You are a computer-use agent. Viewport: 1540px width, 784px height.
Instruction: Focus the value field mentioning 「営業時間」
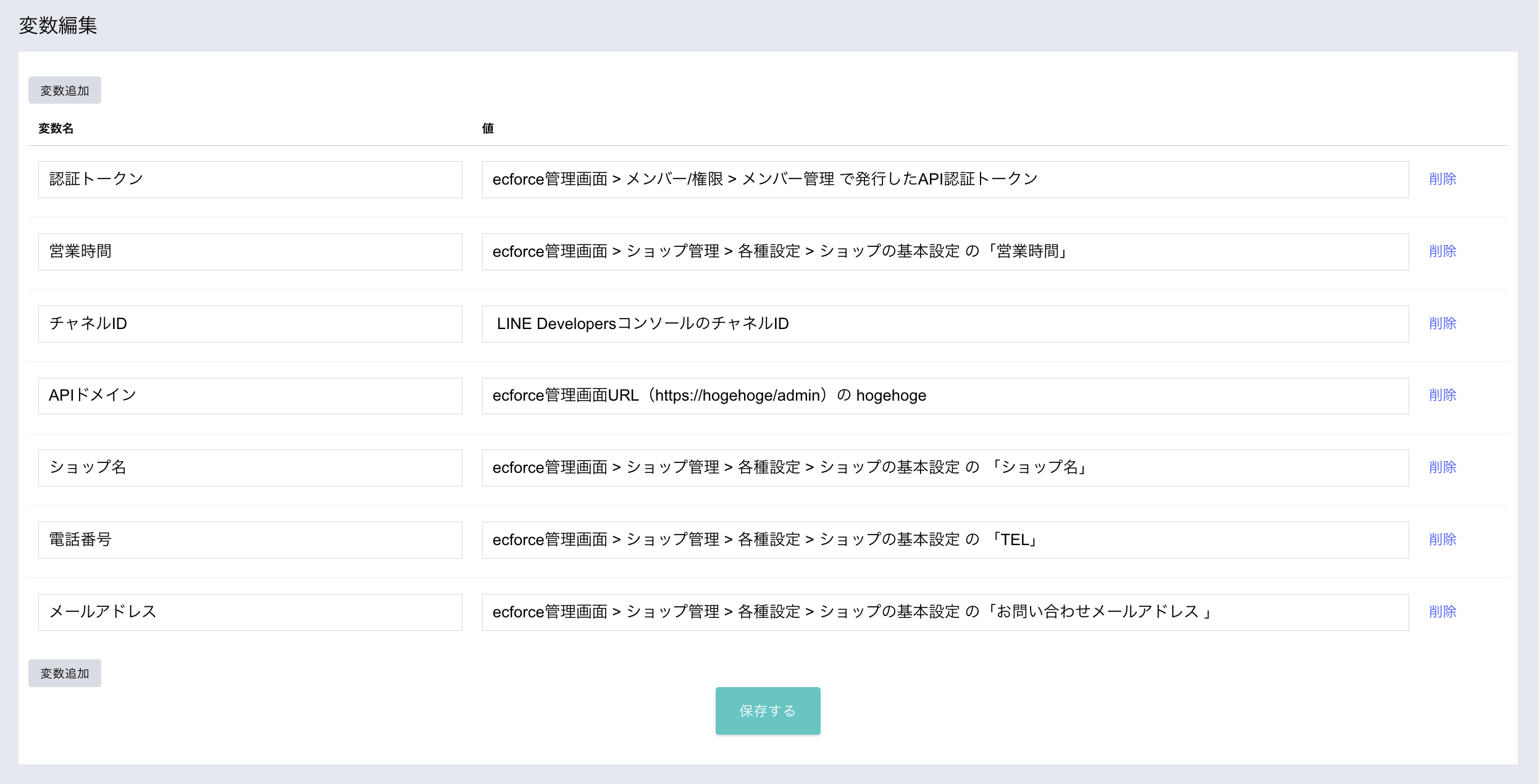[x=945, y=252]
